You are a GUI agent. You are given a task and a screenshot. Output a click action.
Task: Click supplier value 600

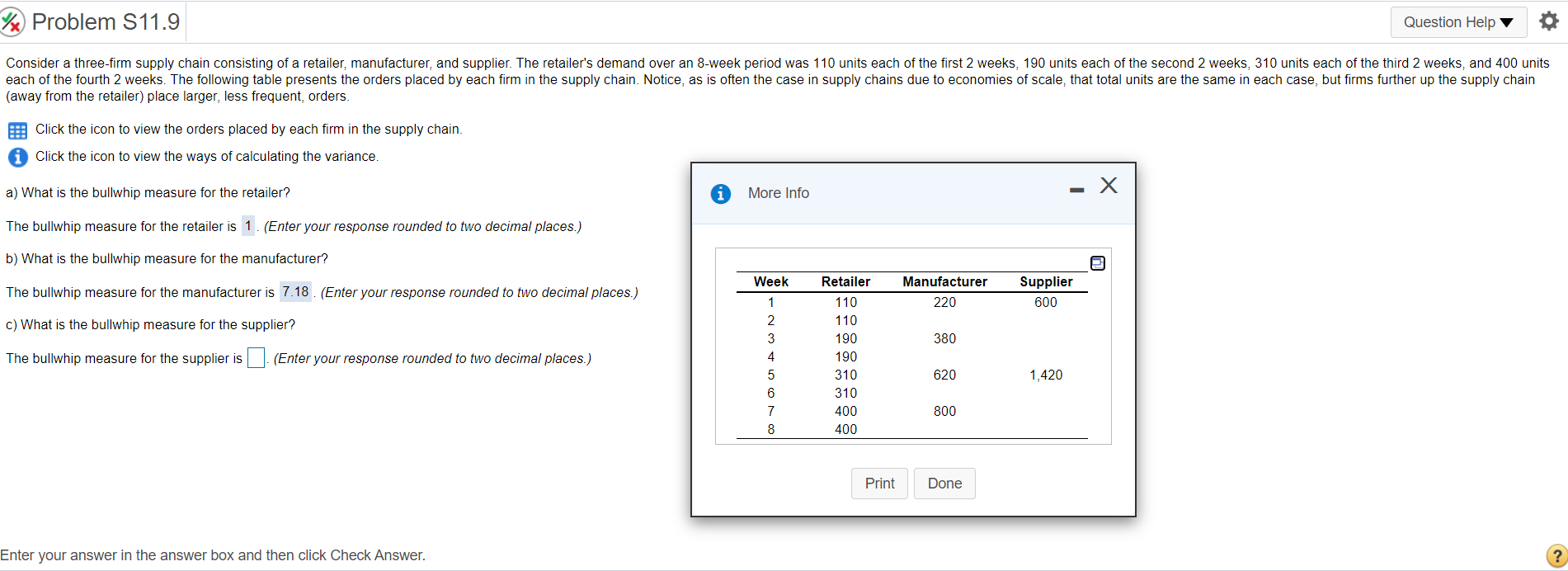coord(1046,302)
